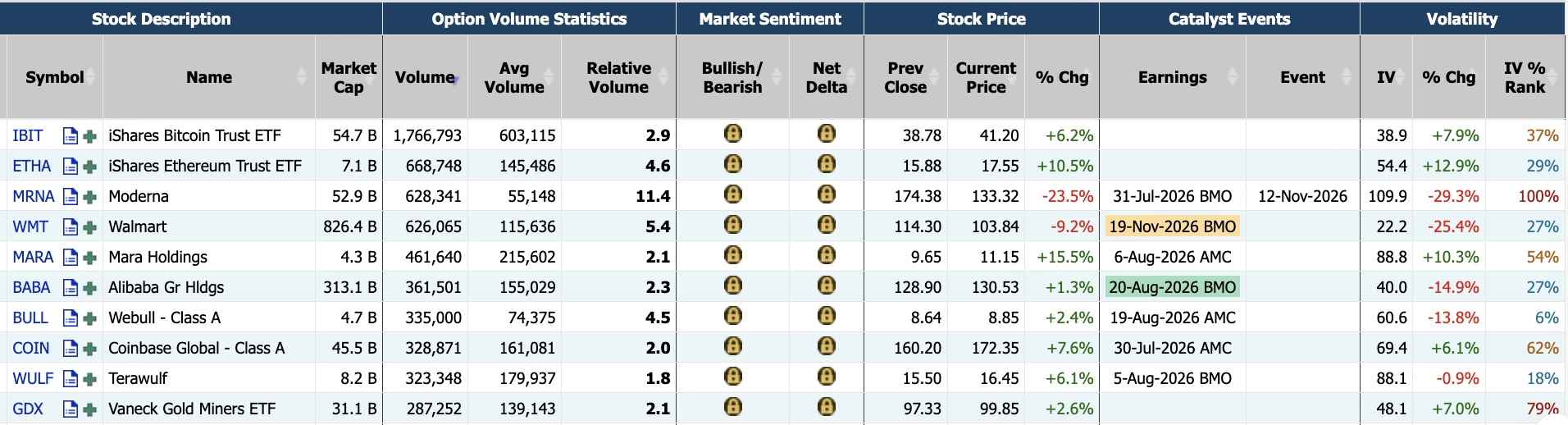Sort by the Relative Volume column header
This screenshot has width=1568, height=425.
pos(618,77)
